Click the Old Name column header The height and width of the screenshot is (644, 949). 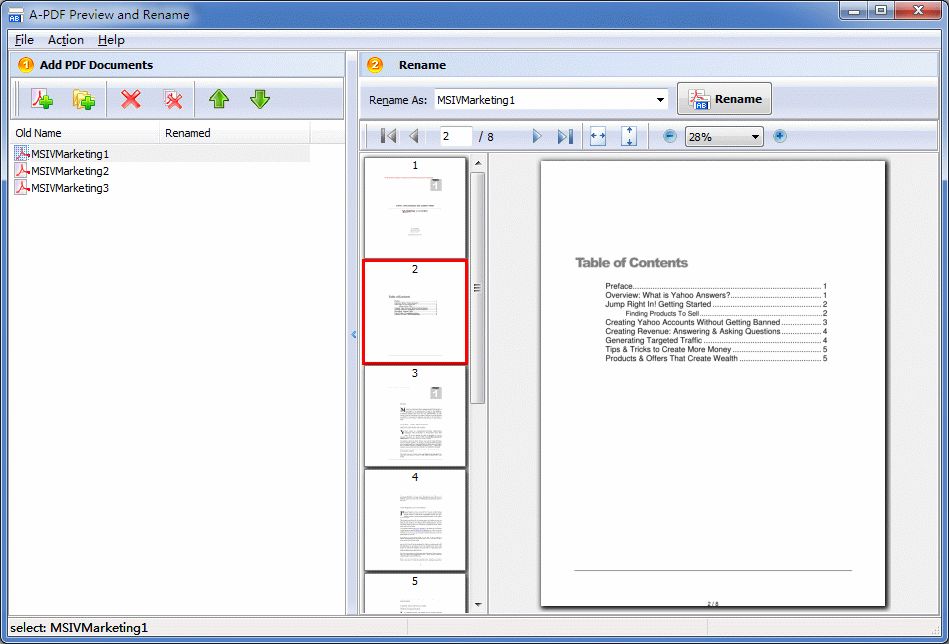coord(86,133)
